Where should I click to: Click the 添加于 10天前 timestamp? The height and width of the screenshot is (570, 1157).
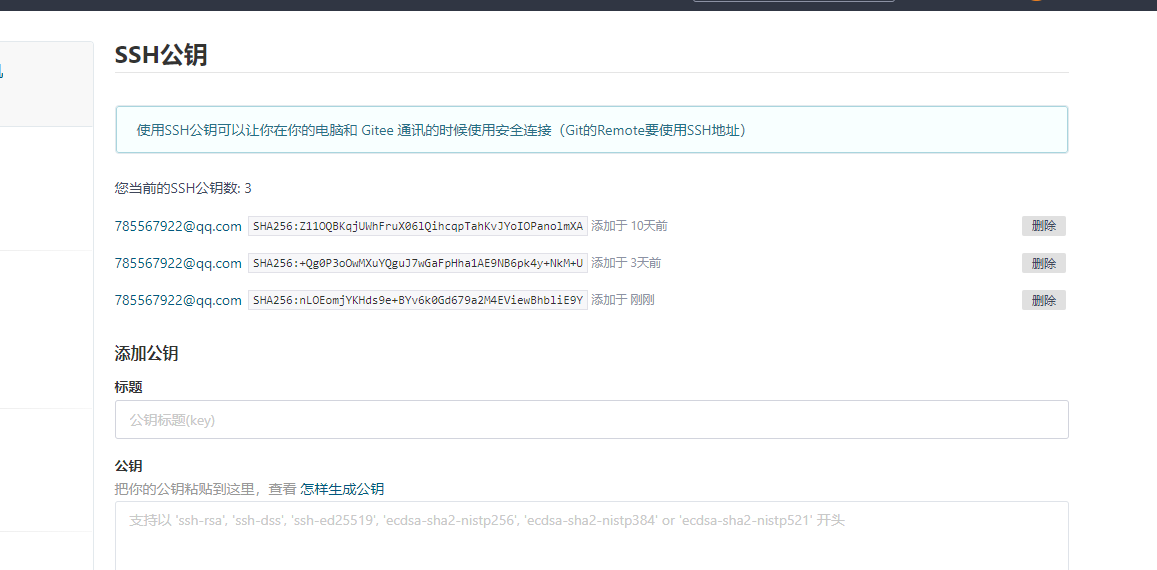point(629,226)
